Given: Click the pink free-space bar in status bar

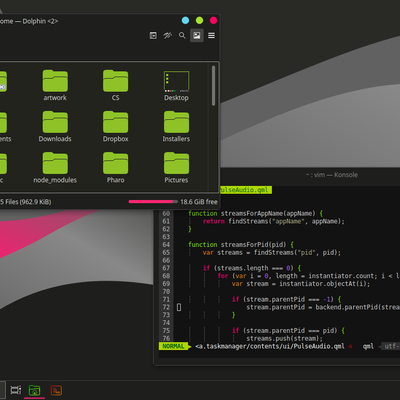Looking at the screenshot, I should tap(153, 202).
